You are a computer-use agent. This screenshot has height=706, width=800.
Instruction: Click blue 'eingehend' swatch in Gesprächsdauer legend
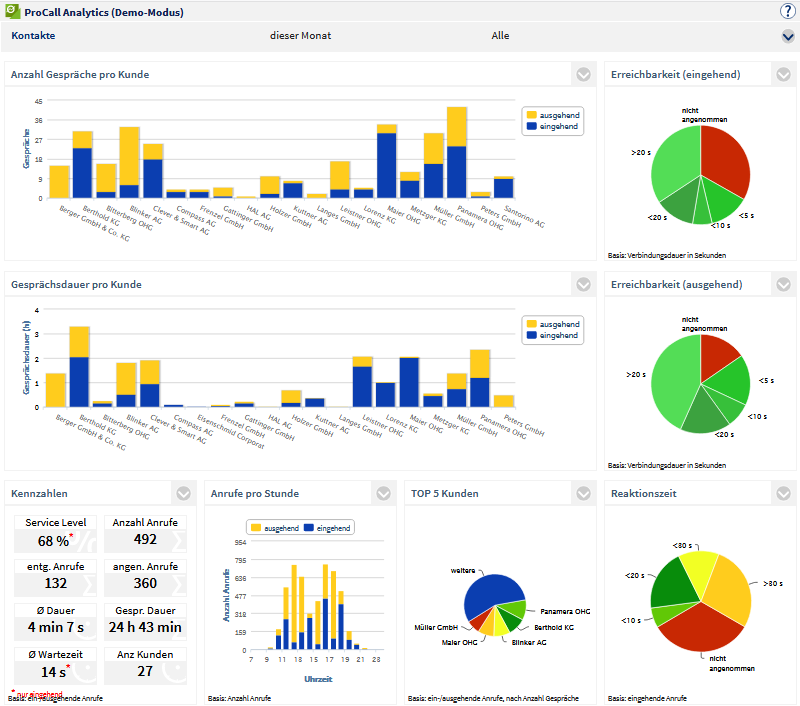532,335
